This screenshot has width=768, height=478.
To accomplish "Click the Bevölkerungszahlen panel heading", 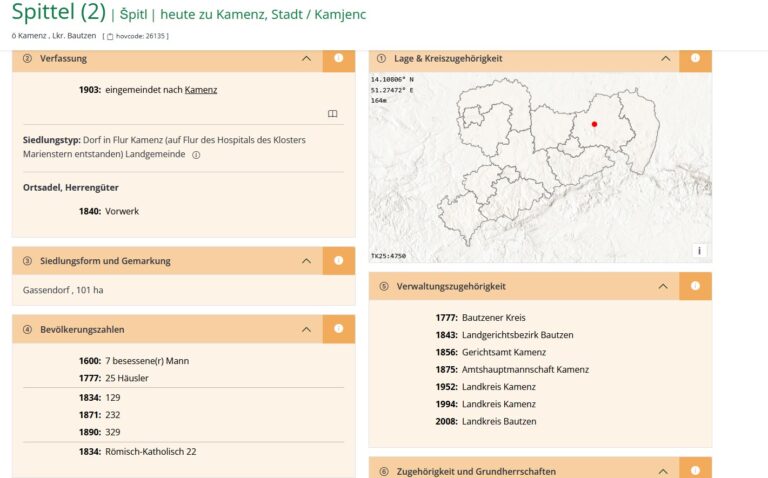I will tap(82, 329).
